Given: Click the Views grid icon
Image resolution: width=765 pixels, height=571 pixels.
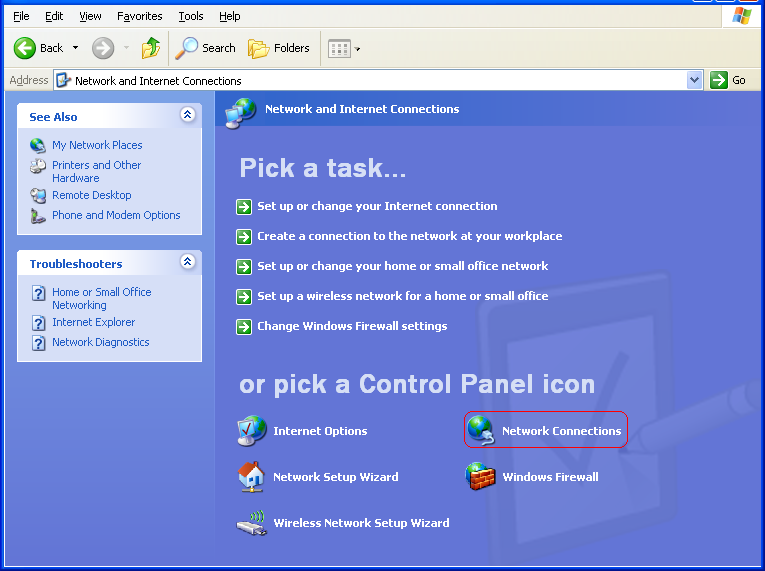Looking at the screenshot, I should tap(339, 48).
